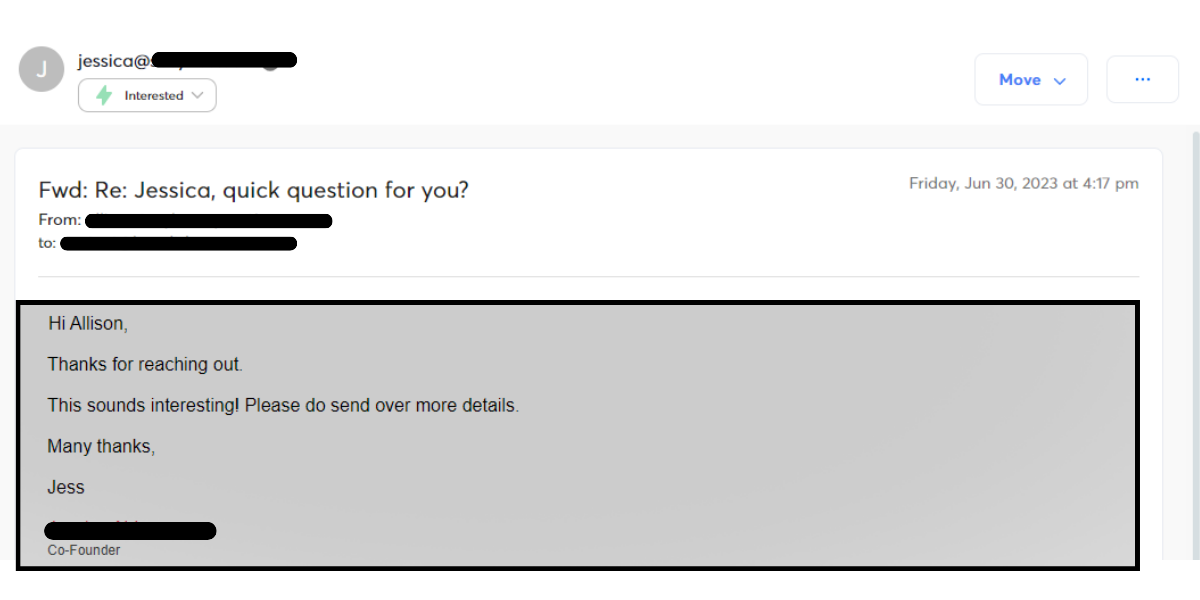Click the J sender avatar

[x=41, y=69]
